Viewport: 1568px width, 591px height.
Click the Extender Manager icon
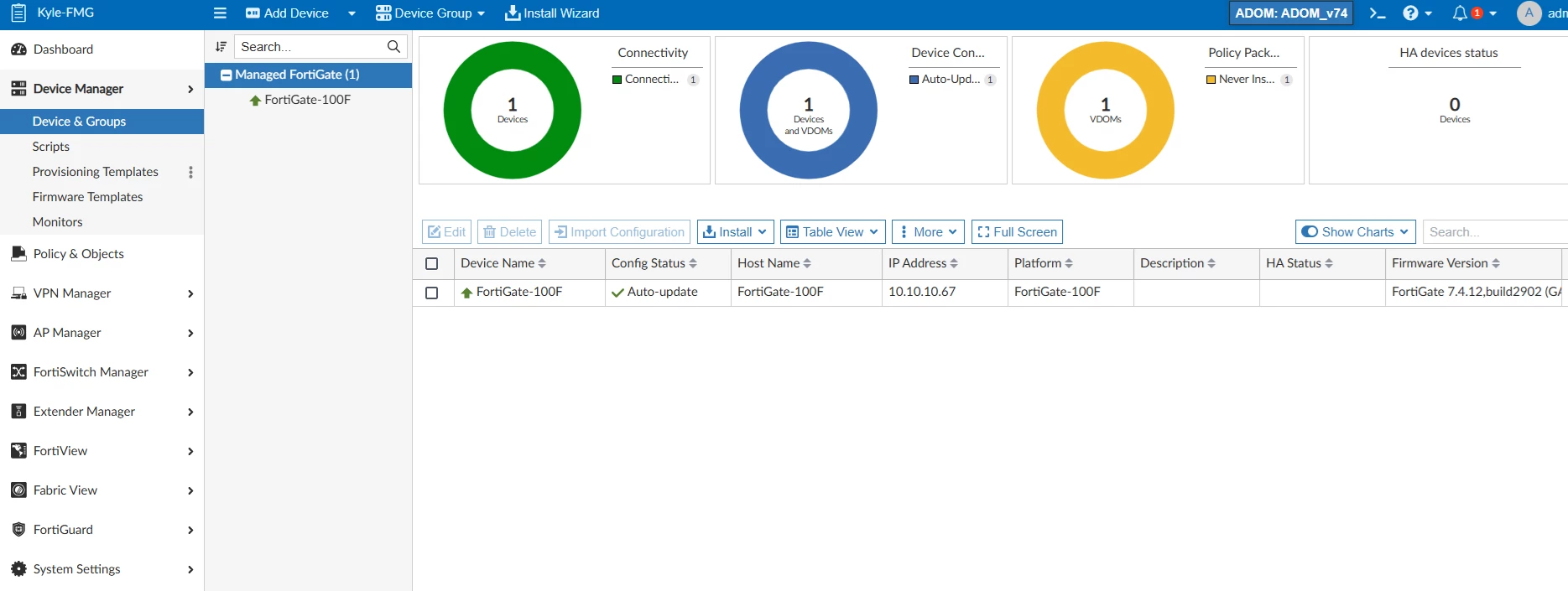(x=18, y=412)
